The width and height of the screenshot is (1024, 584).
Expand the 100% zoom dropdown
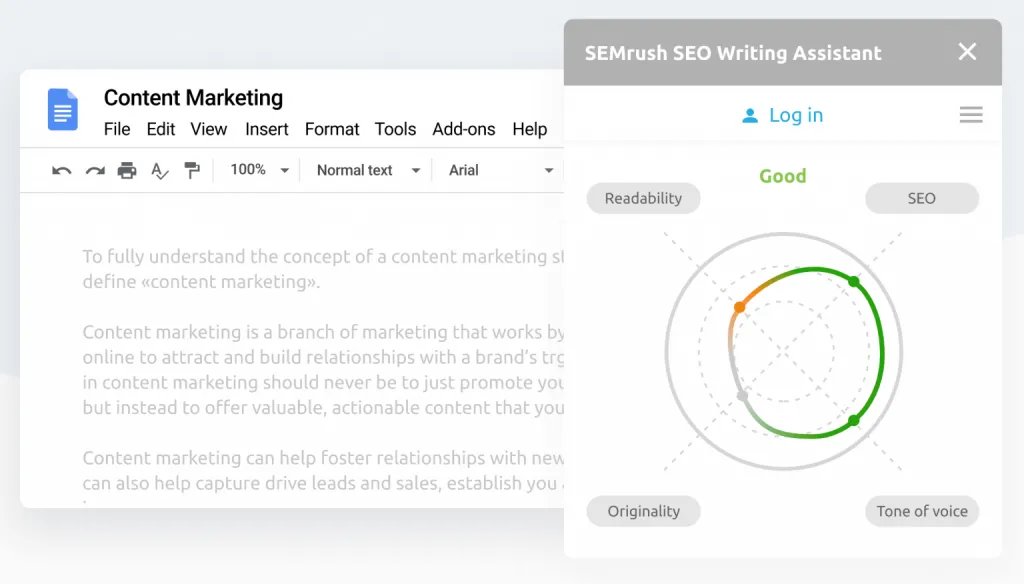click(x=259, y=170)
